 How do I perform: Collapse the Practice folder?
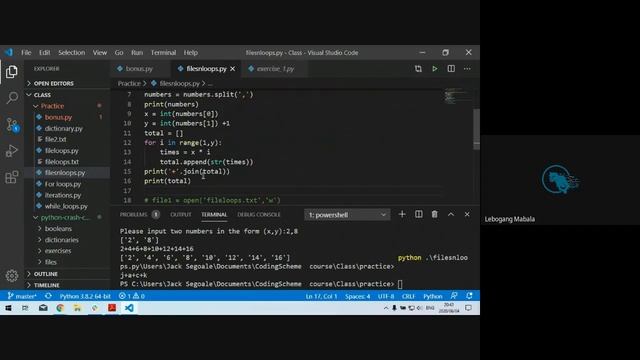(x=67, y=106)
